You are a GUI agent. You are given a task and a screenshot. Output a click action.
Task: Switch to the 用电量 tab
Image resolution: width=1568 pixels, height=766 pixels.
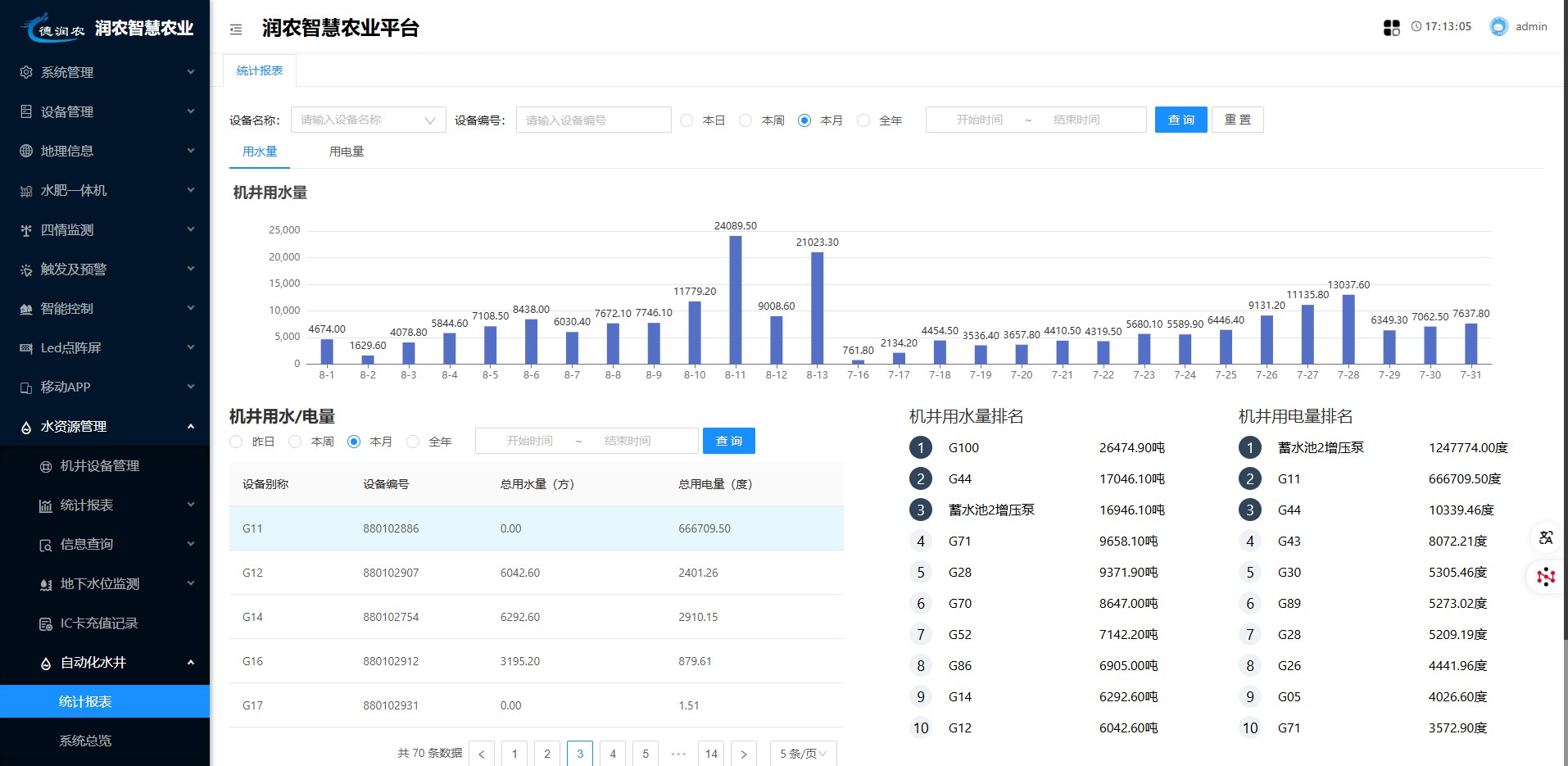coord(347,152)
